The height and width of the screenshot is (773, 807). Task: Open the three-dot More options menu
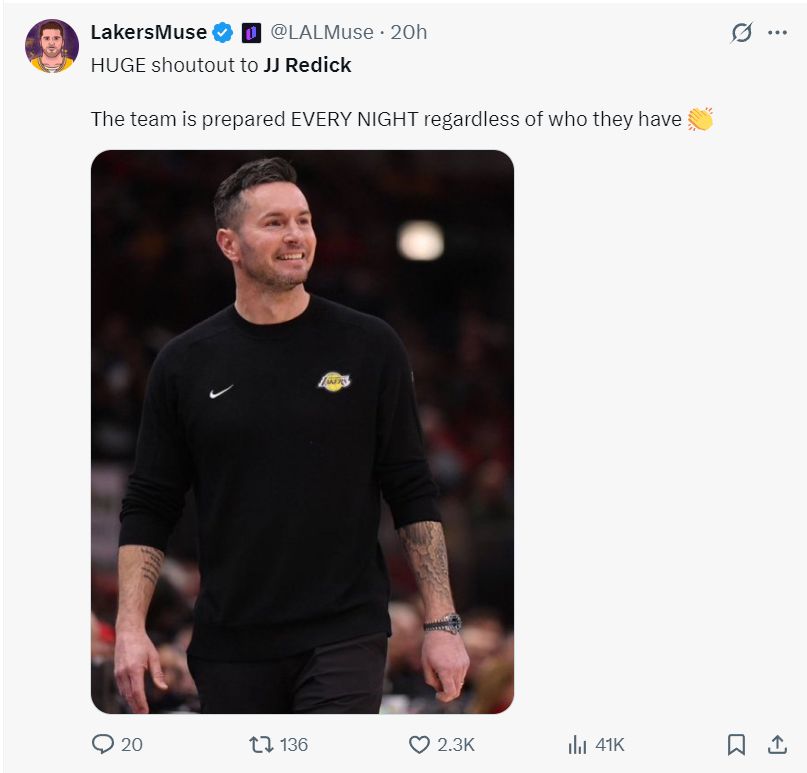777,33
